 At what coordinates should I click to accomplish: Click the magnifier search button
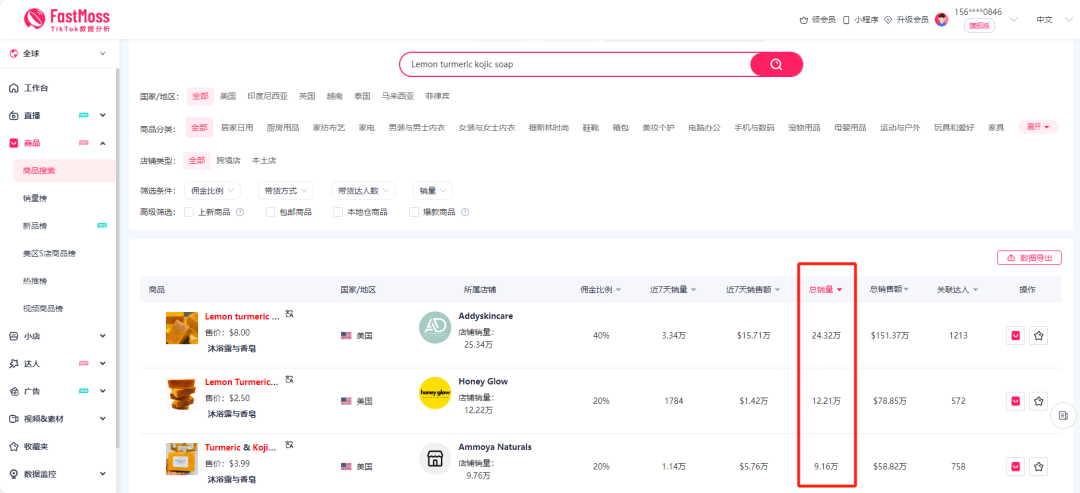[775, 65]
